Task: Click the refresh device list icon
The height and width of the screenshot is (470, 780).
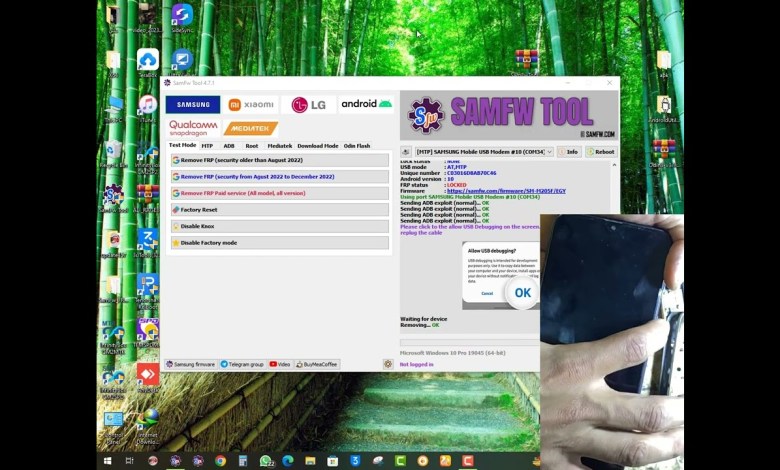Action: 406,152
